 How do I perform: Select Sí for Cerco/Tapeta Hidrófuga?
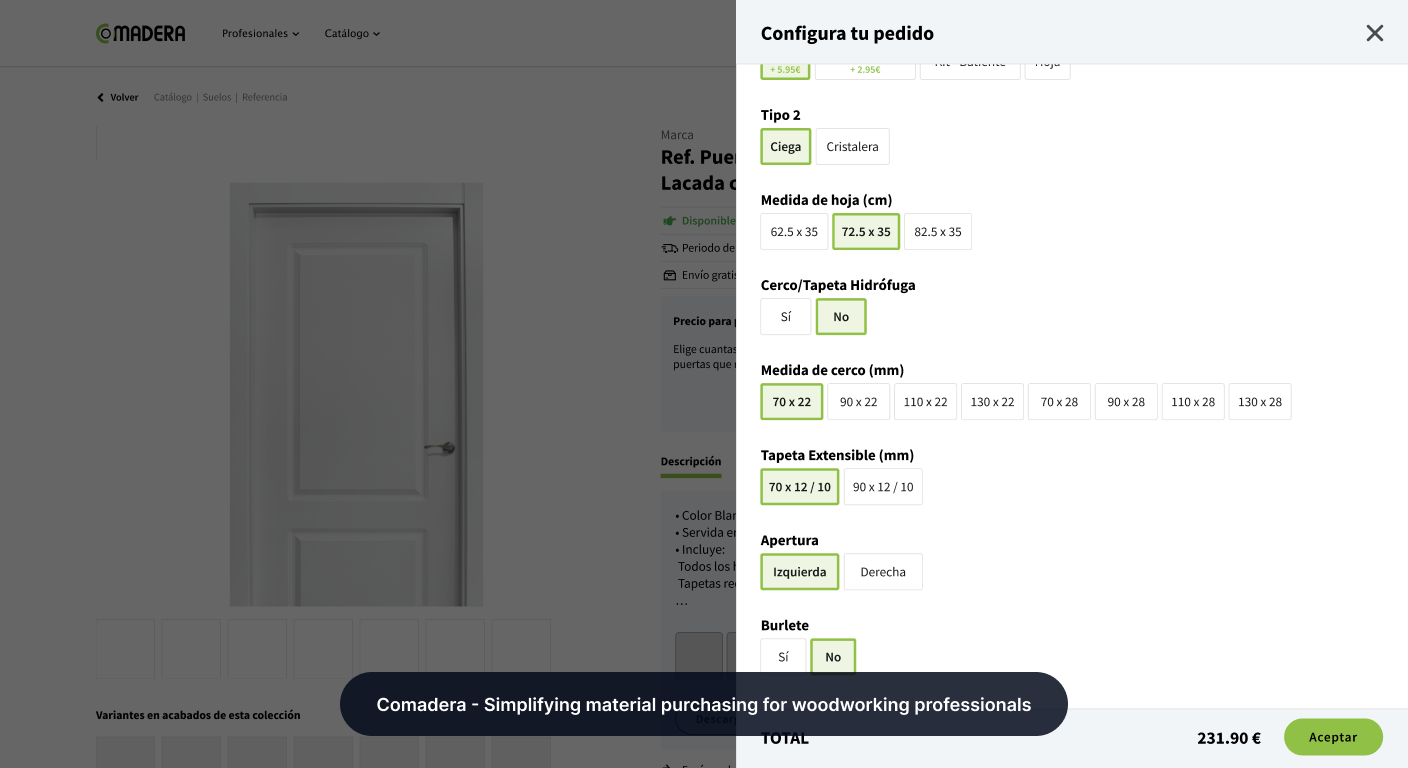point(785,317)
